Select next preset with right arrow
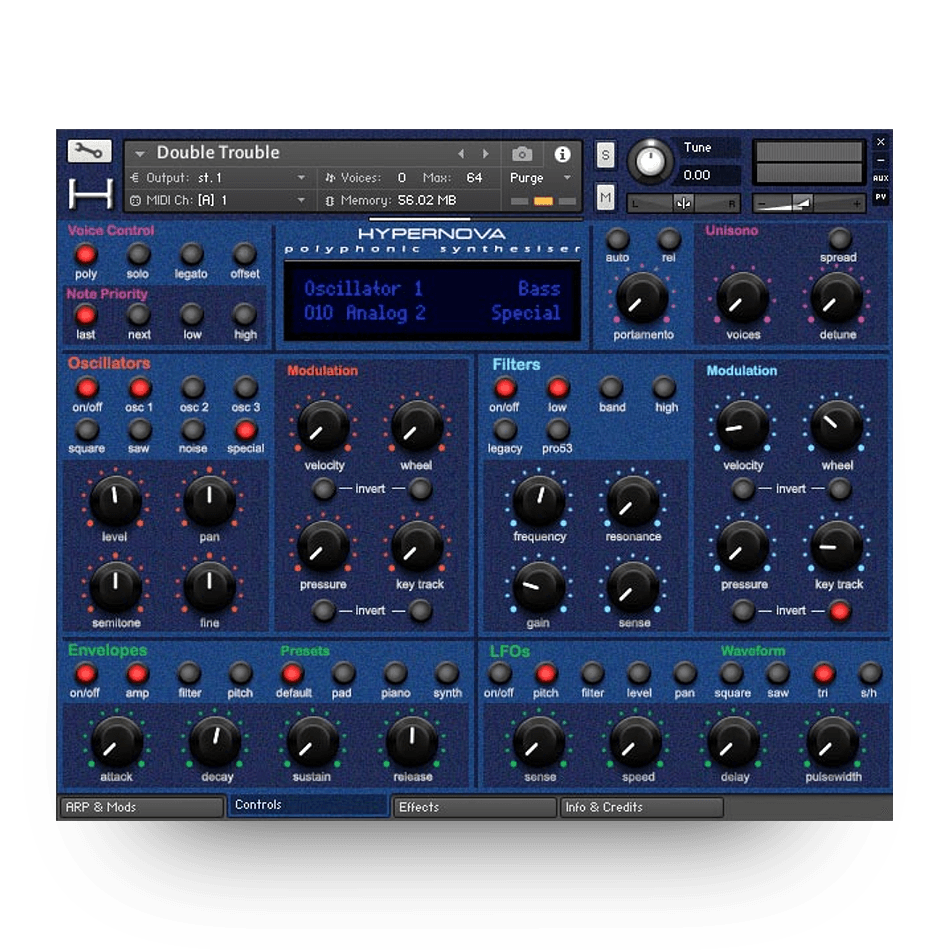950x950 pixels. pos(486,154)
